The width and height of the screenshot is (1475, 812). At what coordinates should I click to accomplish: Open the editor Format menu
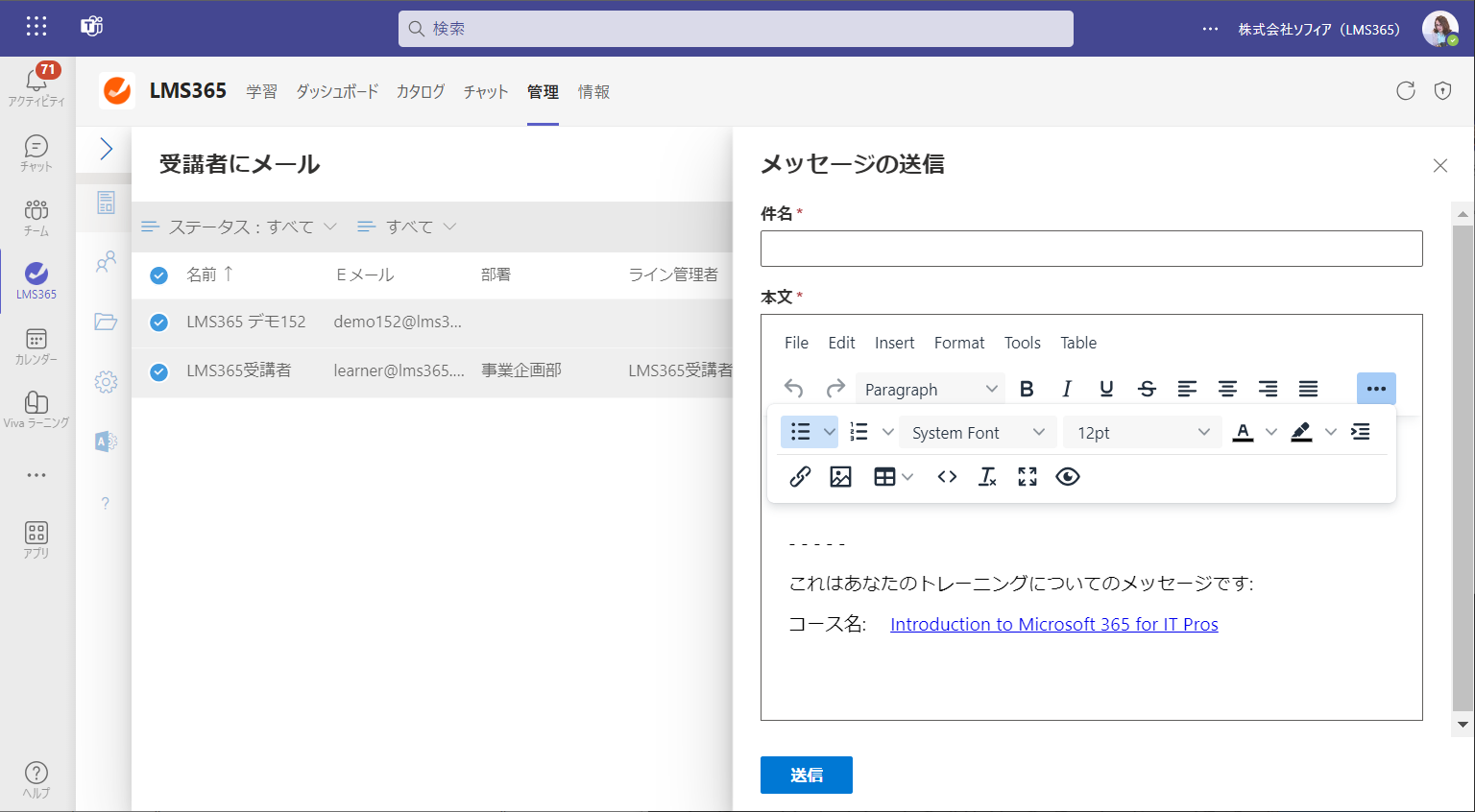point(959,343)
